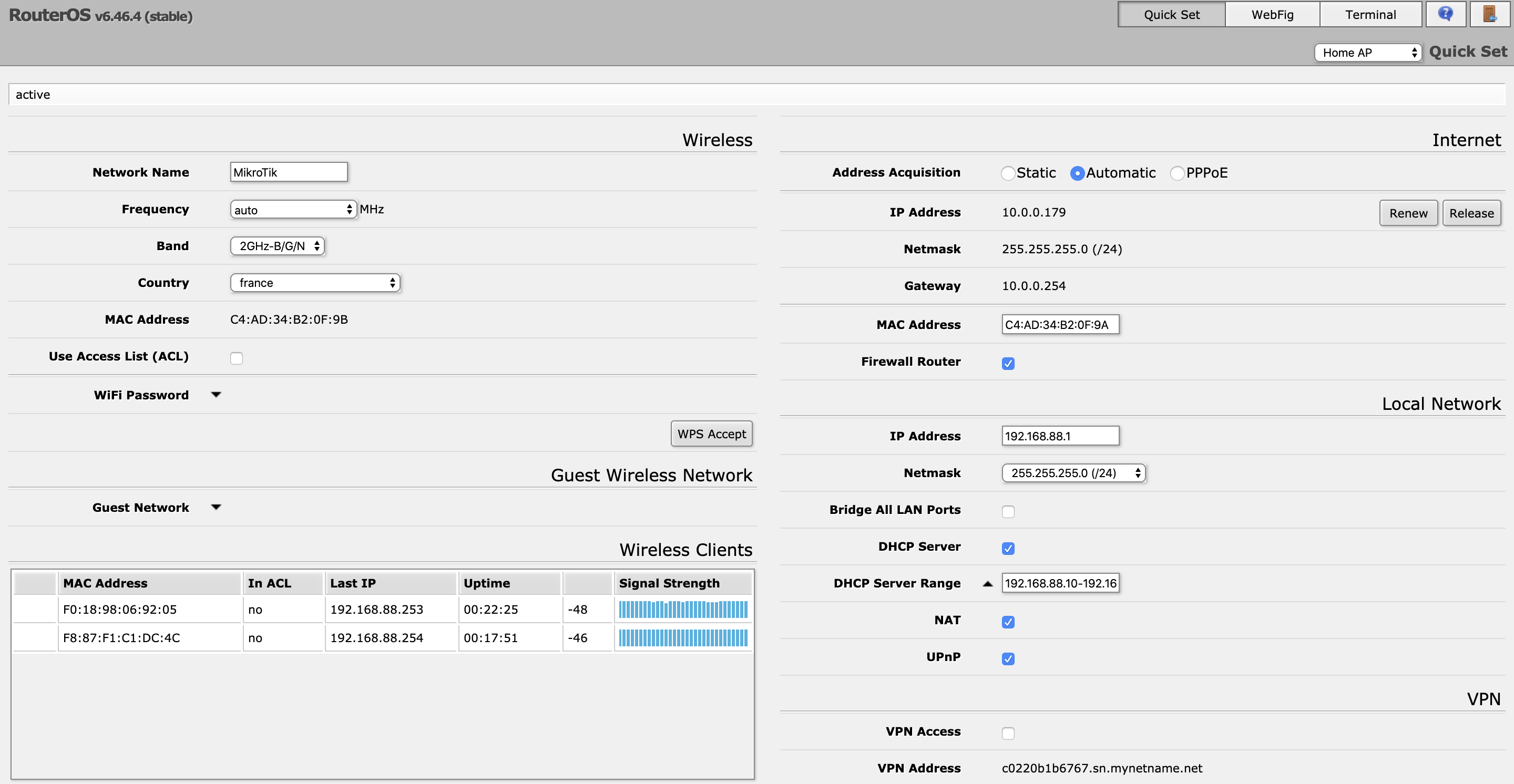Expand the WiFi Password section arrow
This screenshot has height=784, width=1514.
click(216, 395)
